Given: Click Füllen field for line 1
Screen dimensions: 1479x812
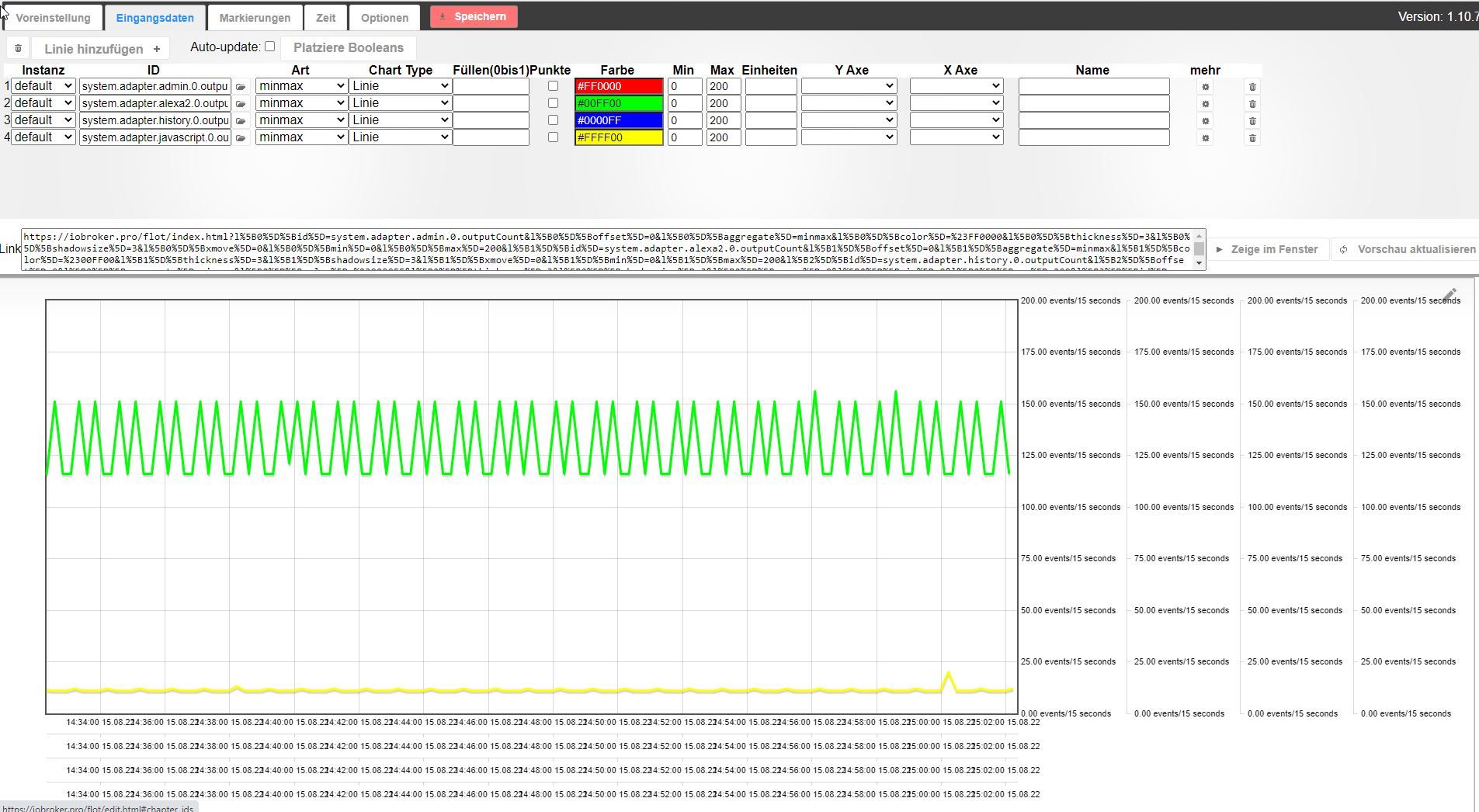Looking at the screenshot, I should (x=491, y=86).
